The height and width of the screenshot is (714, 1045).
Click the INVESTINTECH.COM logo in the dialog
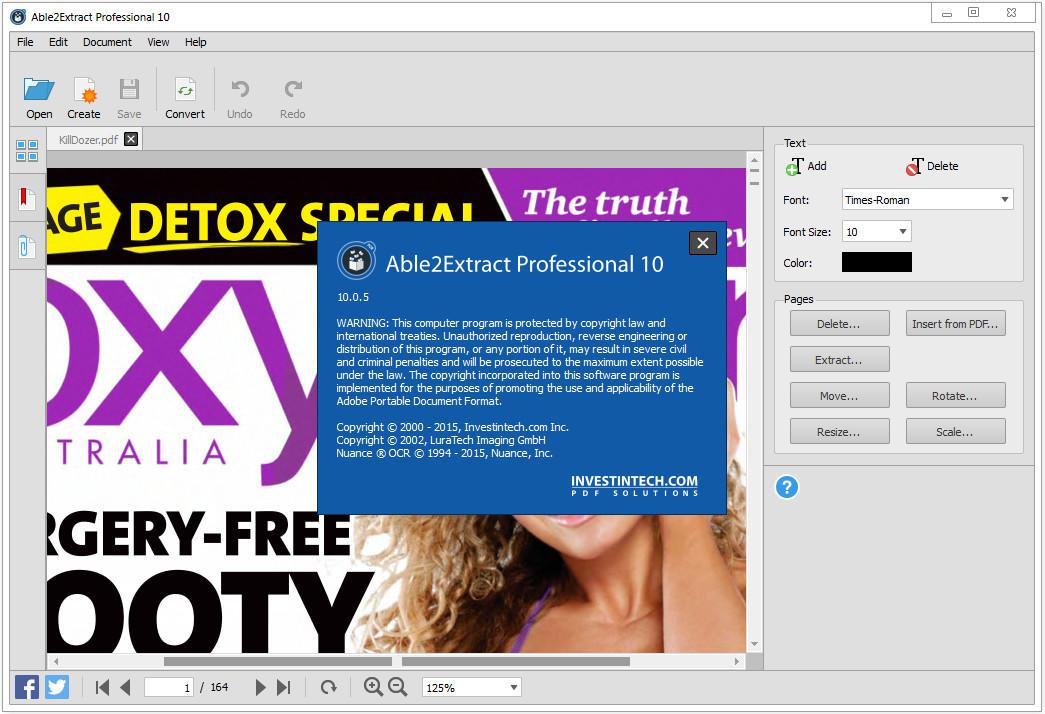pos(634,485)
